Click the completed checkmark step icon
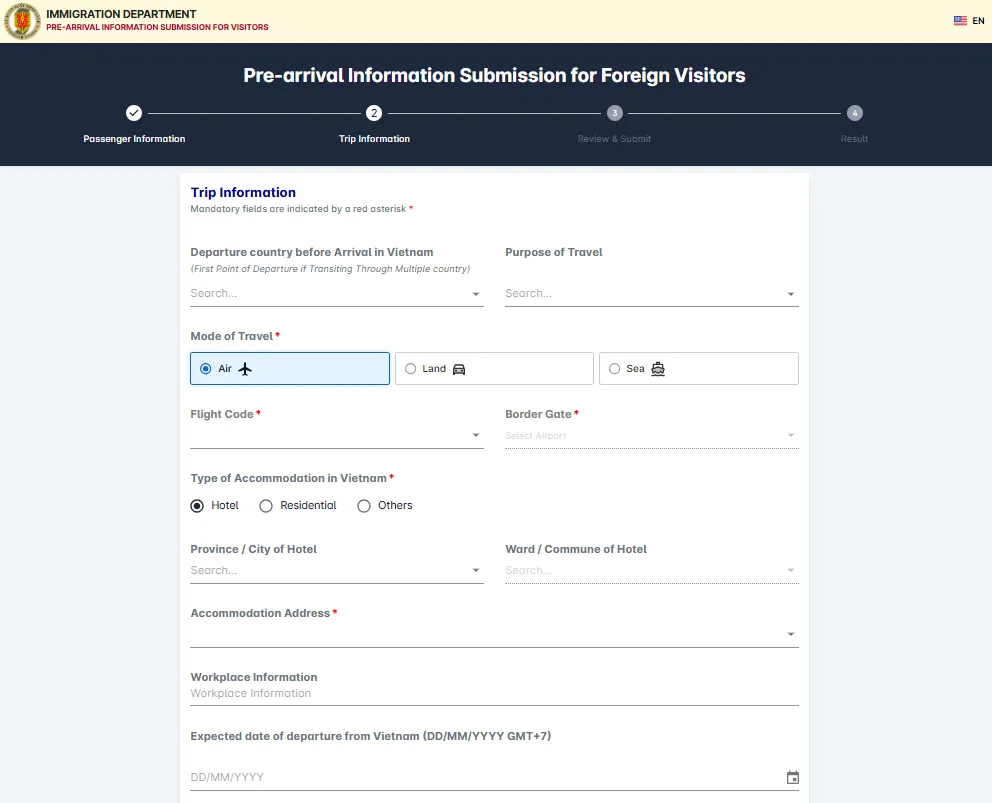Image resolution: width=992 pixels, height=803 pixels. click(133, 113)
